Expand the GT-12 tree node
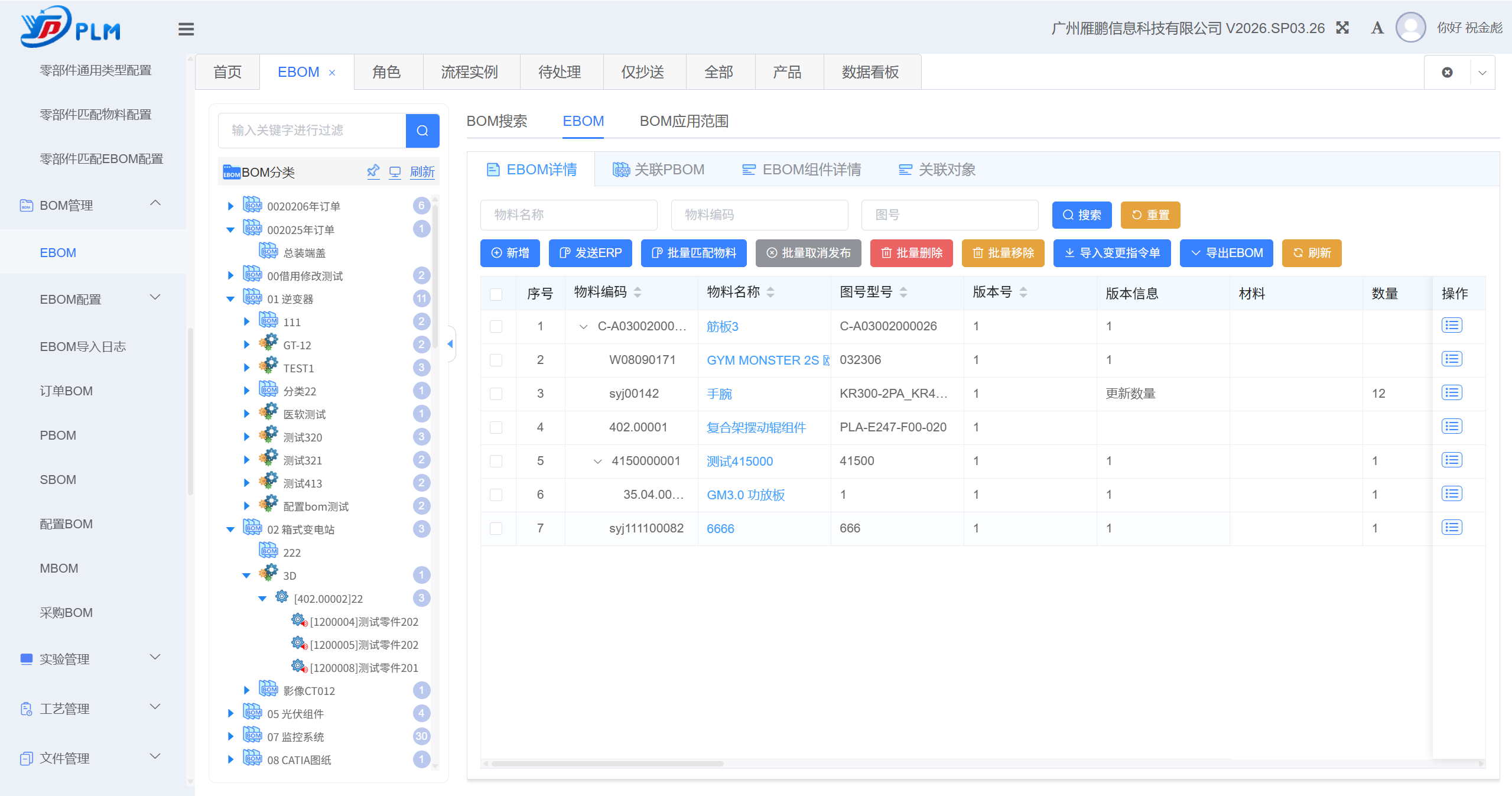The image size is (1512, 796). coord(246,345)
